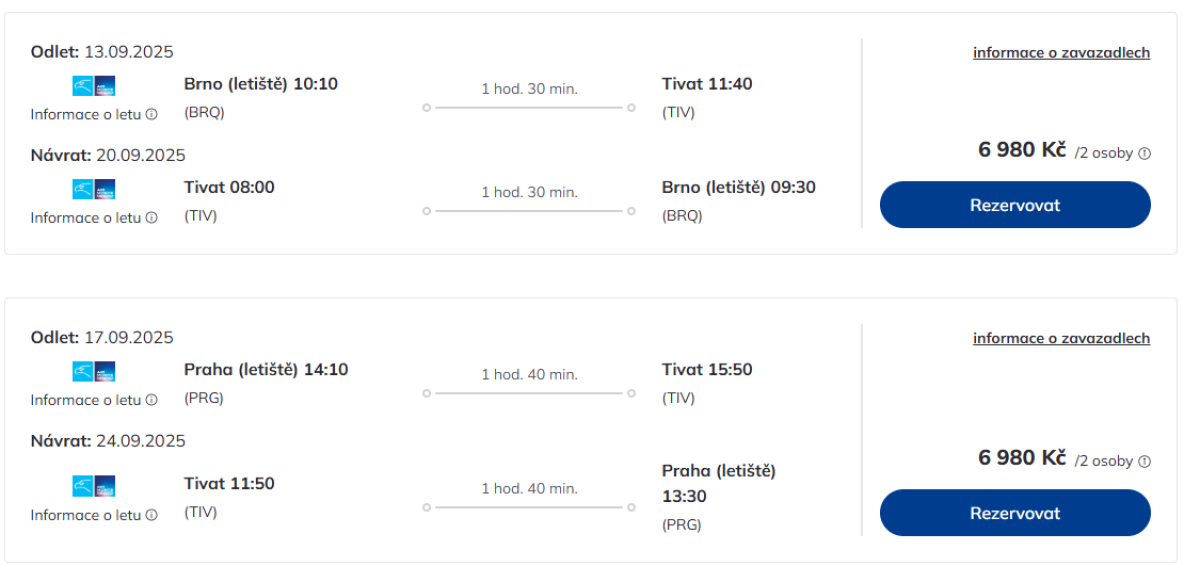The height and width of the screenshot is (566, 1200).
Task: Reserve the Brno–Tivat flight
Action: pos(1015,205)
